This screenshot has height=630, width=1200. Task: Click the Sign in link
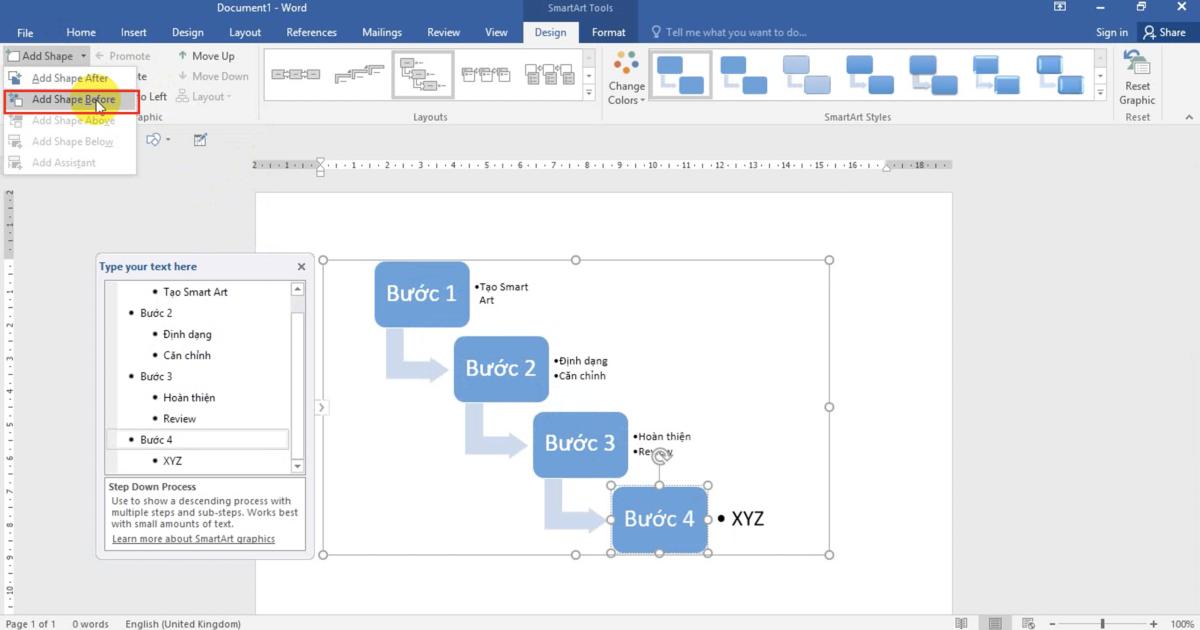(x=1112, y=32)
